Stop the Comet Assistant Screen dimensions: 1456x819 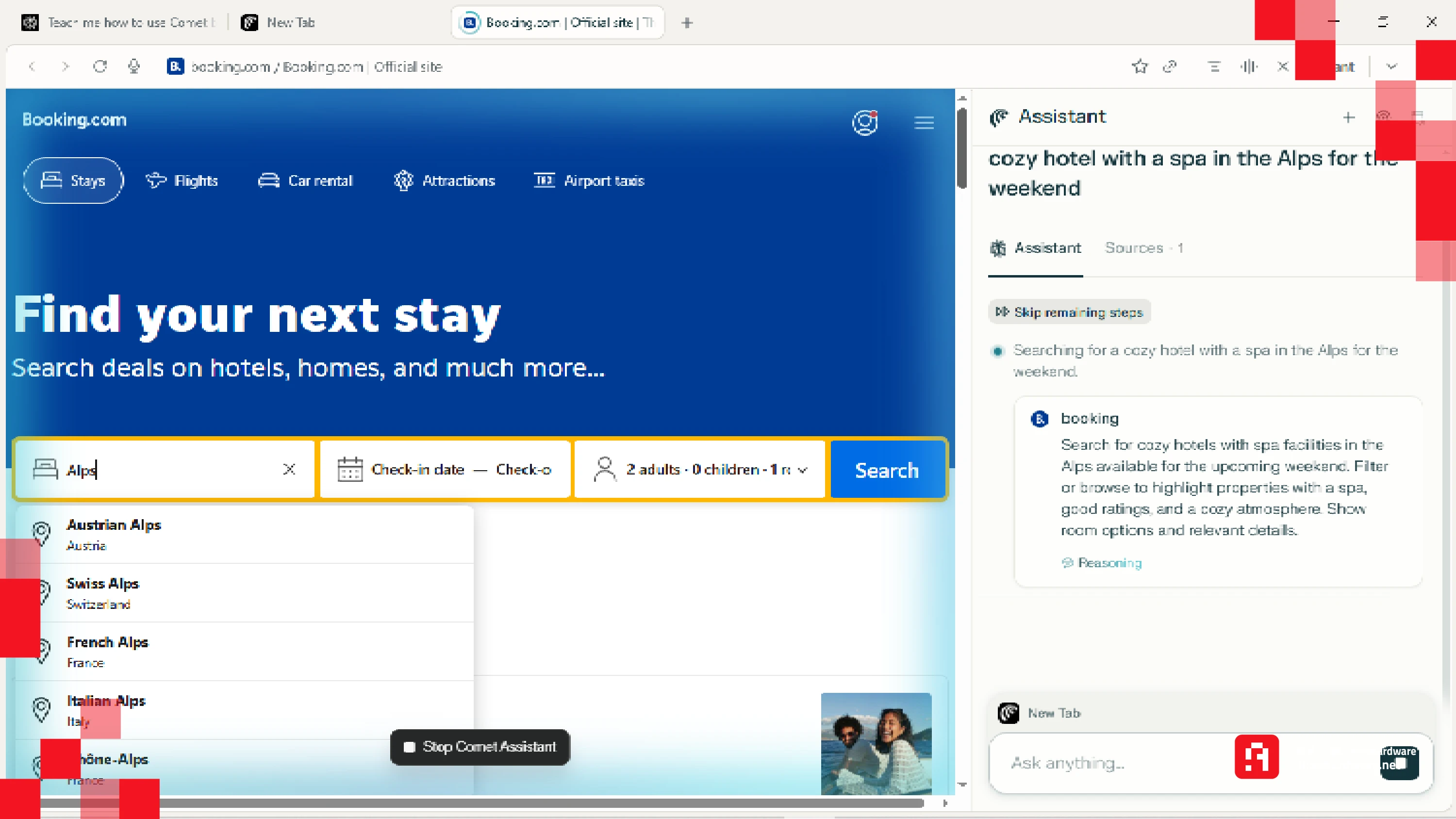click(480, 747)
